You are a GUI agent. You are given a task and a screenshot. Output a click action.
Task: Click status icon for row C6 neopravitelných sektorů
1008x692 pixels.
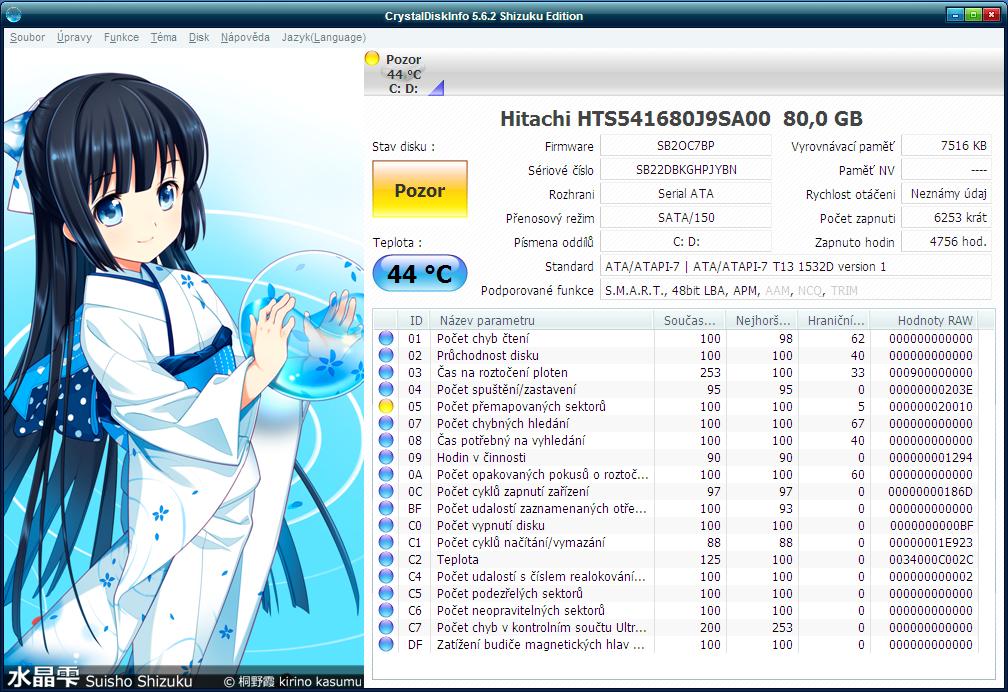click(386, 610)
